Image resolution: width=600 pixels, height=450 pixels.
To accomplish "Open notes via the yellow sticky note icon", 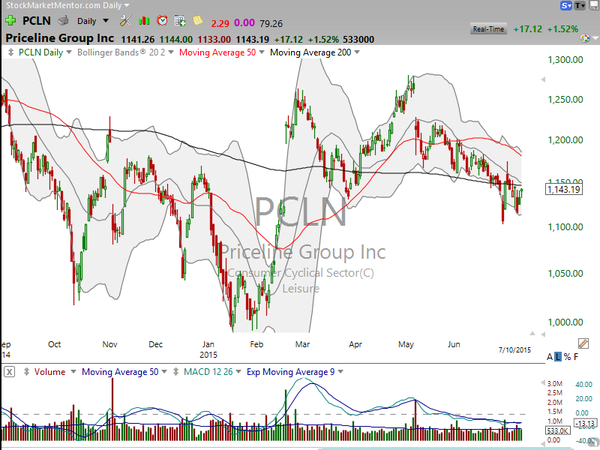I will (x=198, y=20).
